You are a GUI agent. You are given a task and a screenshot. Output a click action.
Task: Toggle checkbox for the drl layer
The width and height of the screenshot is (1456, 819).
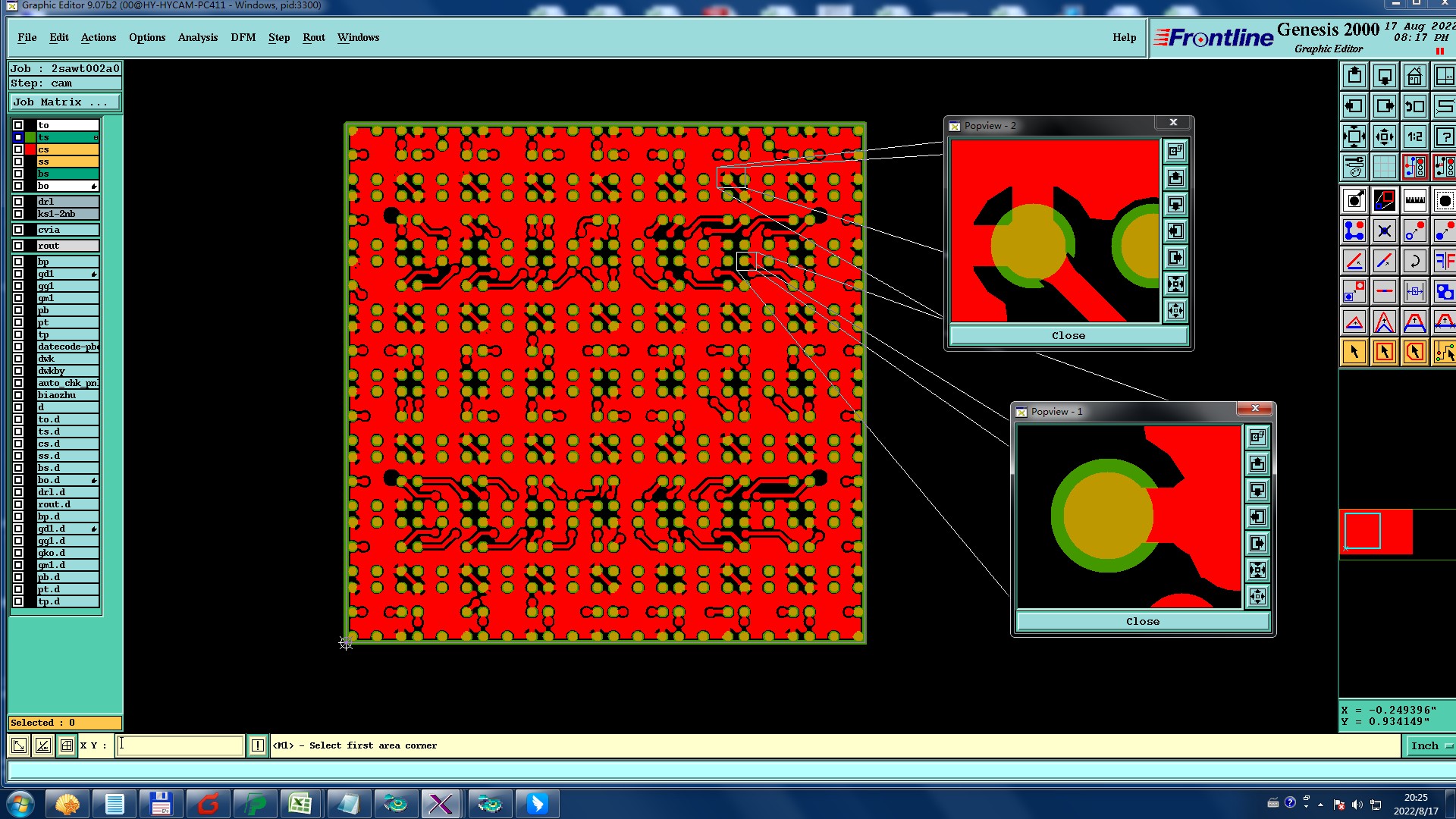[x=18, y=202]
